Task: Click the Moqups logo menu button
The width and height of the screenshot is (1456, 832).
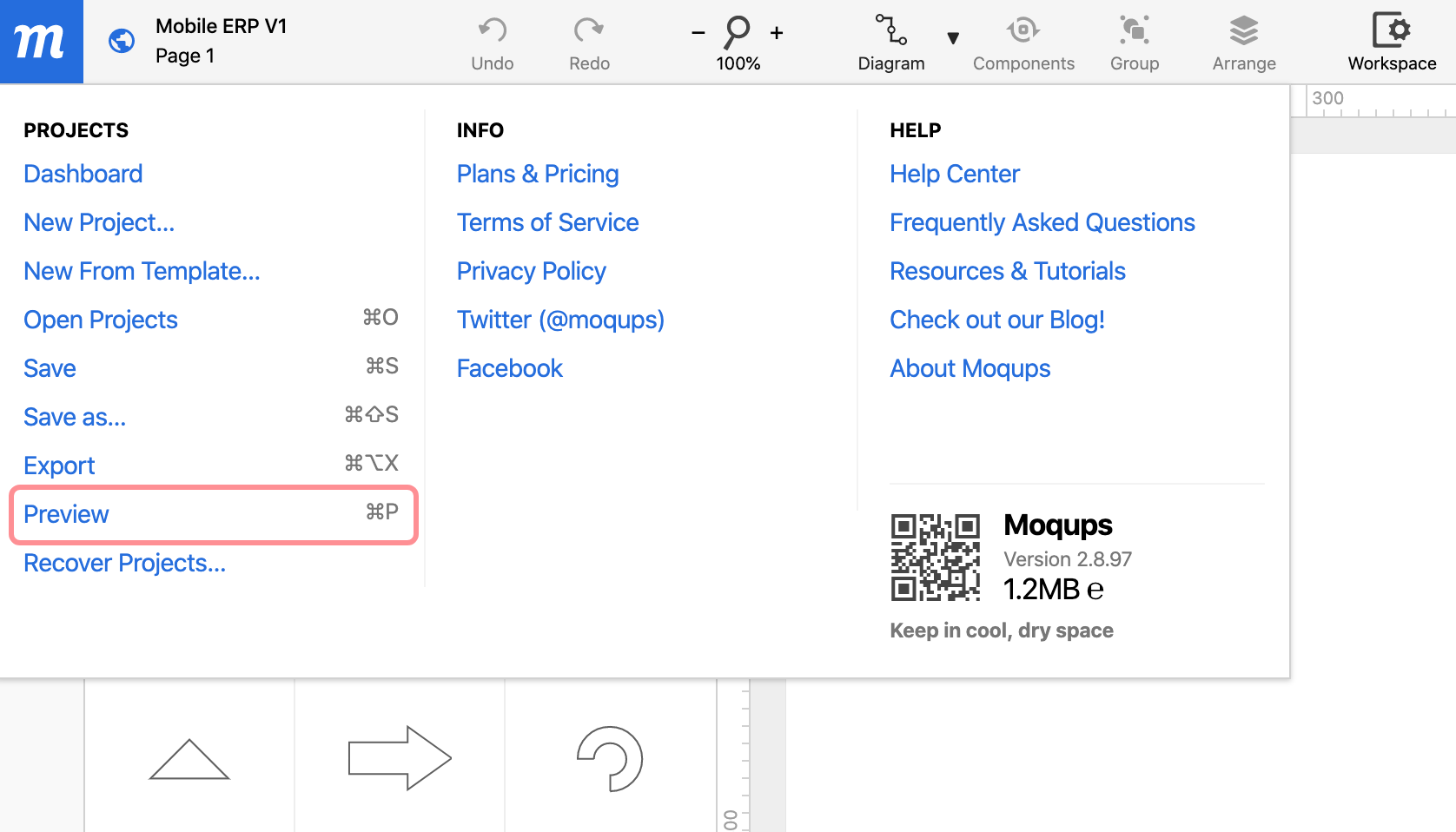Action: tap(41, 41)
